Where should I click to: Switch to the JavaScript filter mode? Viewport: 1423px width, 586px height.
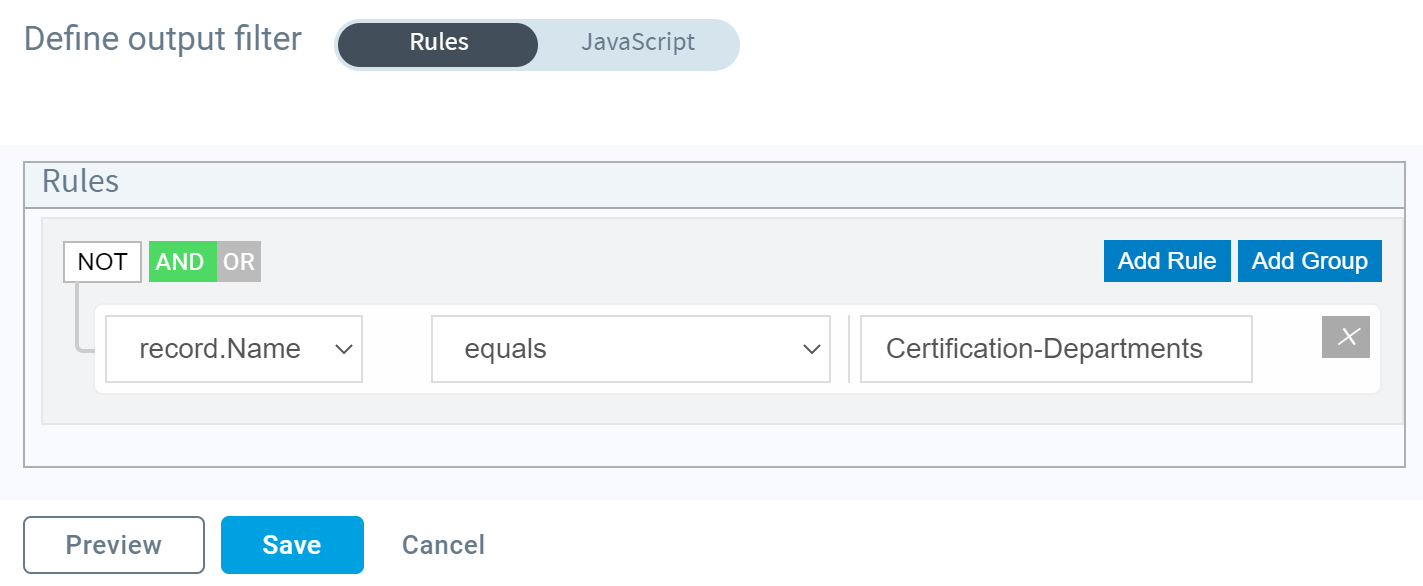click(638, 44)
